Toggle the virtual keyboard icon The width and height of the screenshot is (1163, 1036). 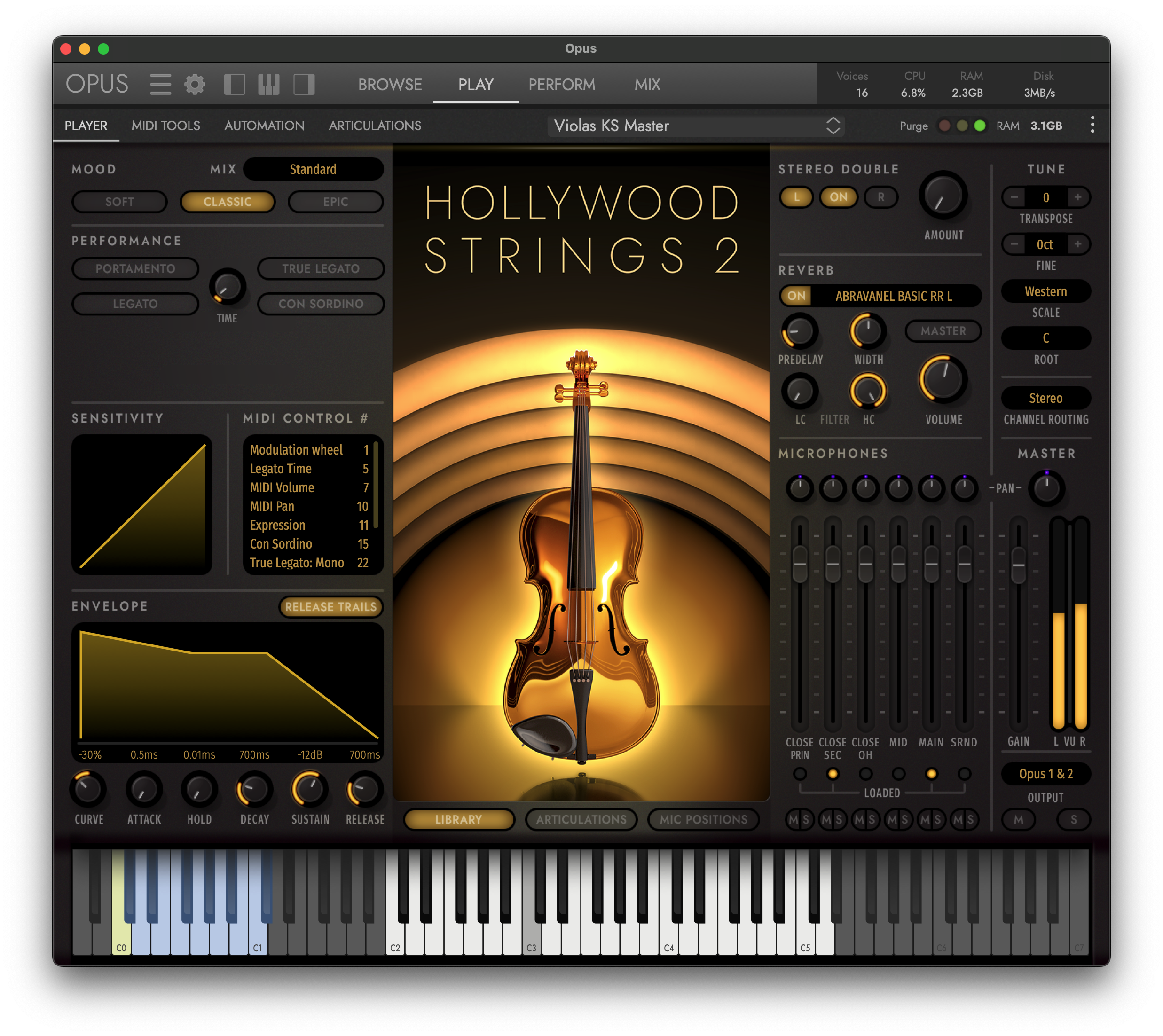coord(269,84)
